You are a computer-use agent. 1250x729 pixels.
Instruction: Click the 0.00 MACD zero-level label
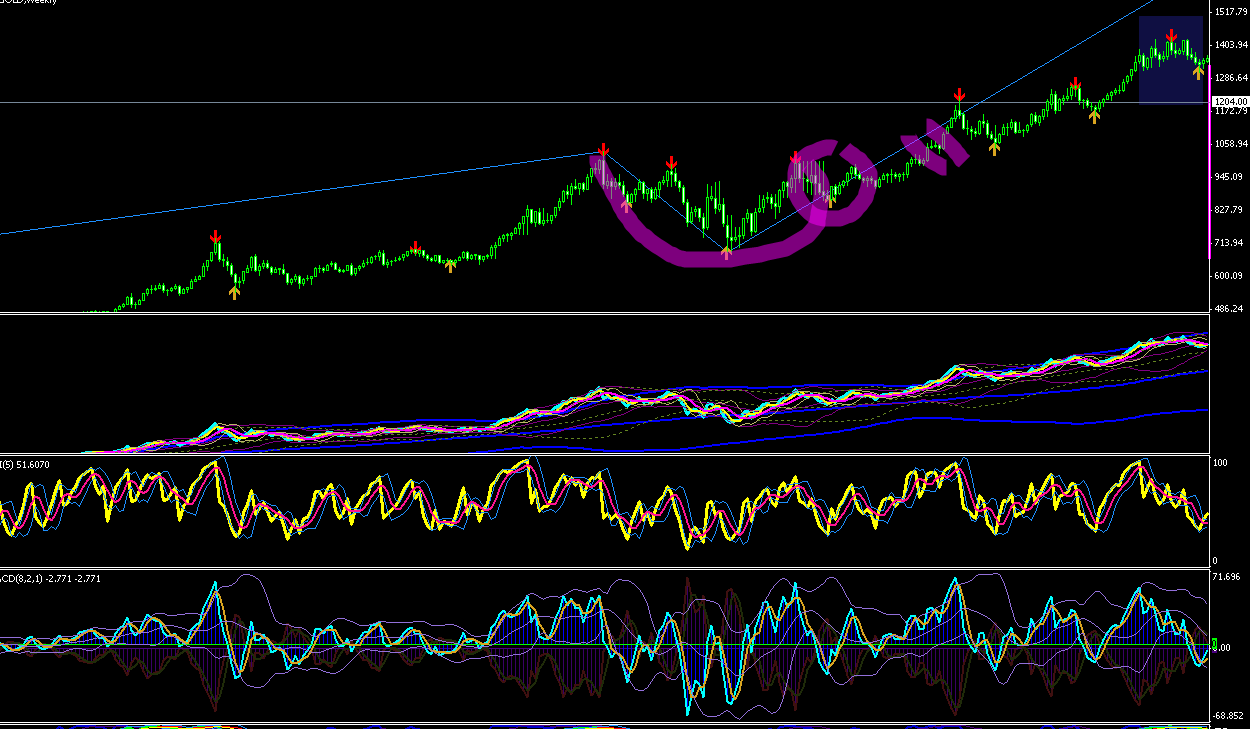(x=1221, y=650)
